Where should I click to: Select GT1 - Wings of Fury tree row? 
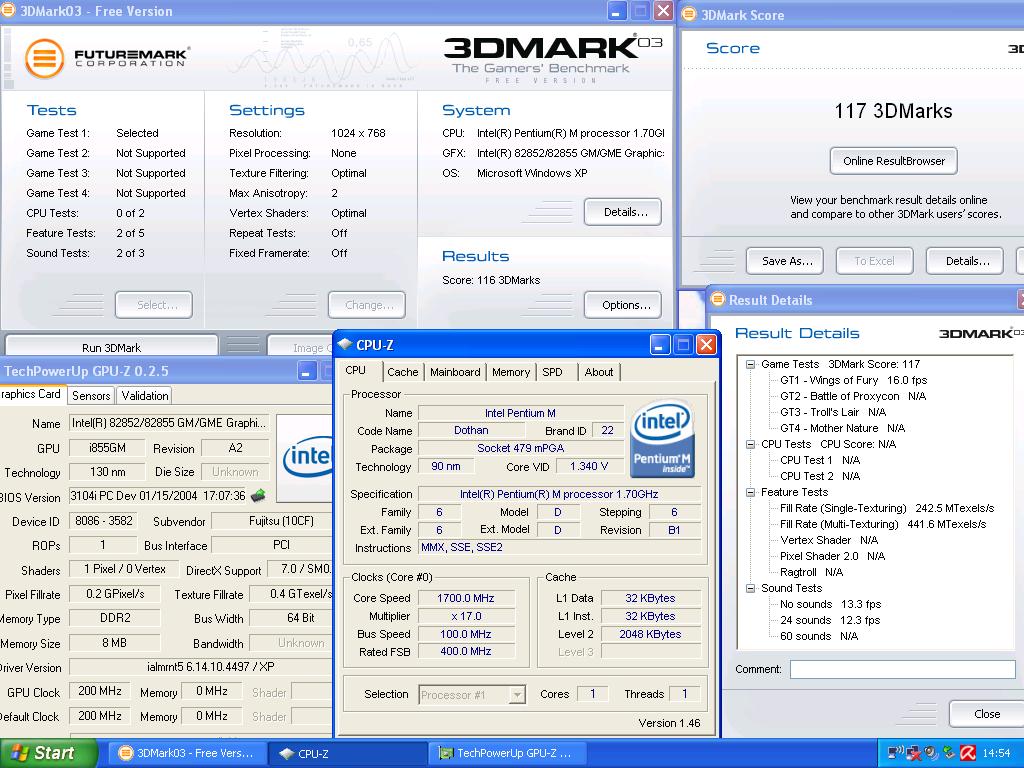[x=854, y=380]
